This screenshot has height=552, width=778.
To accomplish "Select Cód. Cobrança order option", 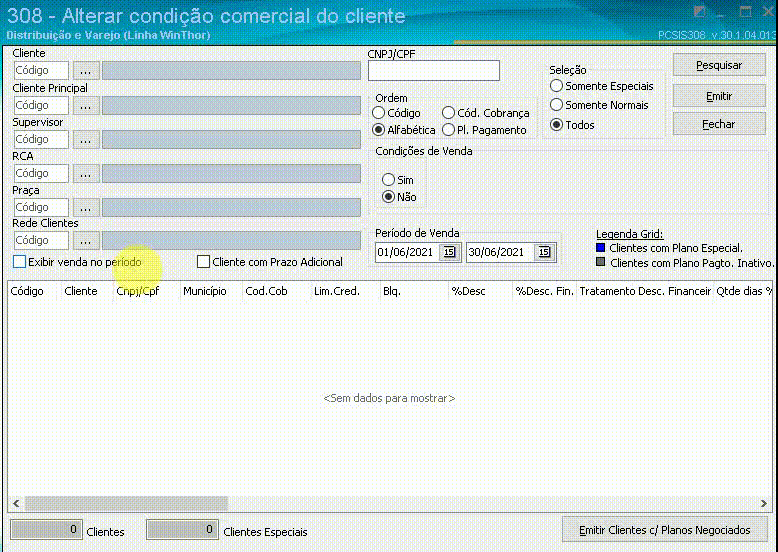I will pos(449,113).
